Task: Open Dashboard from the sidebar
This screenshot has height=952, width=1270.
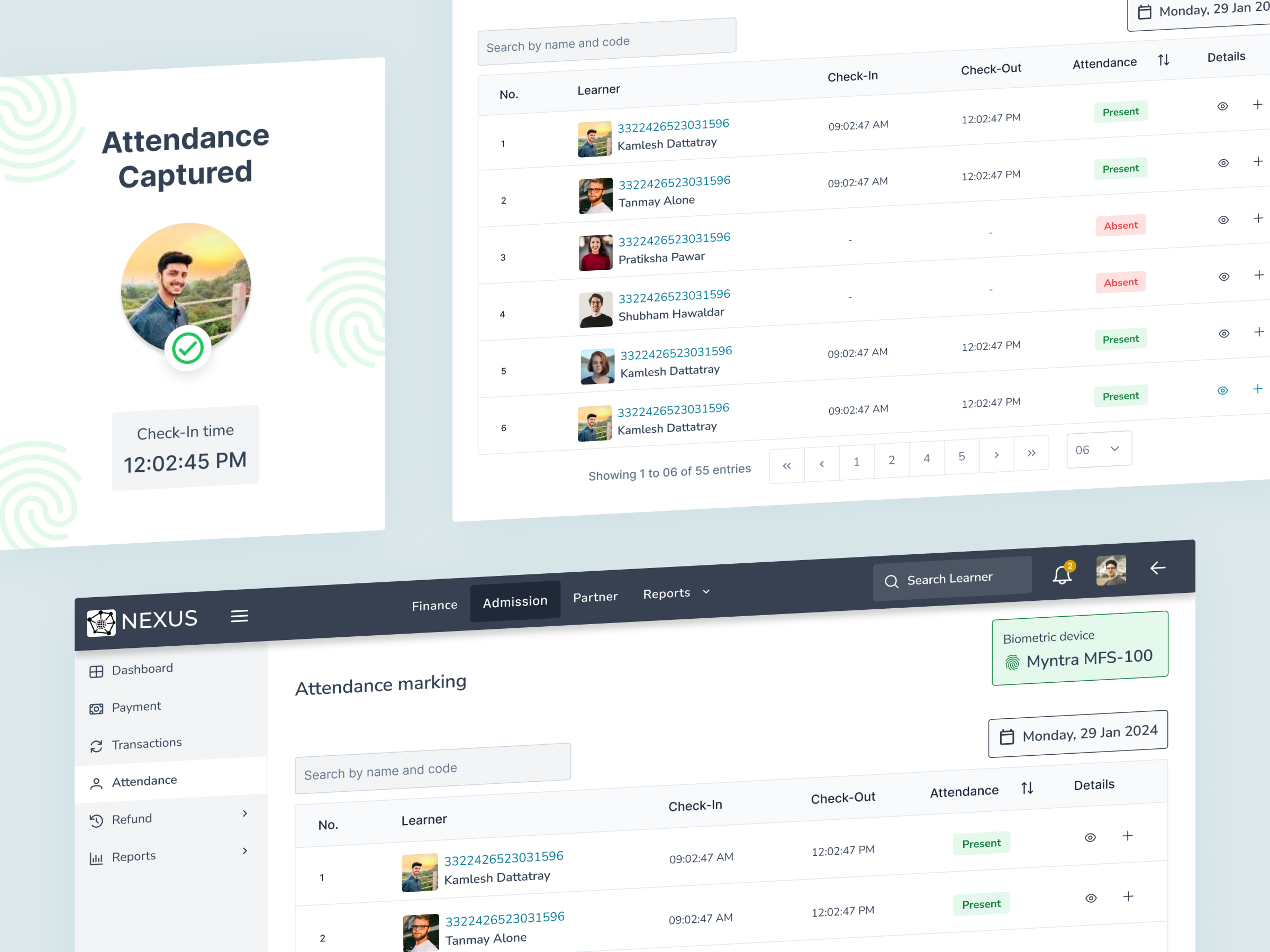Action: [x=142, y=669]
